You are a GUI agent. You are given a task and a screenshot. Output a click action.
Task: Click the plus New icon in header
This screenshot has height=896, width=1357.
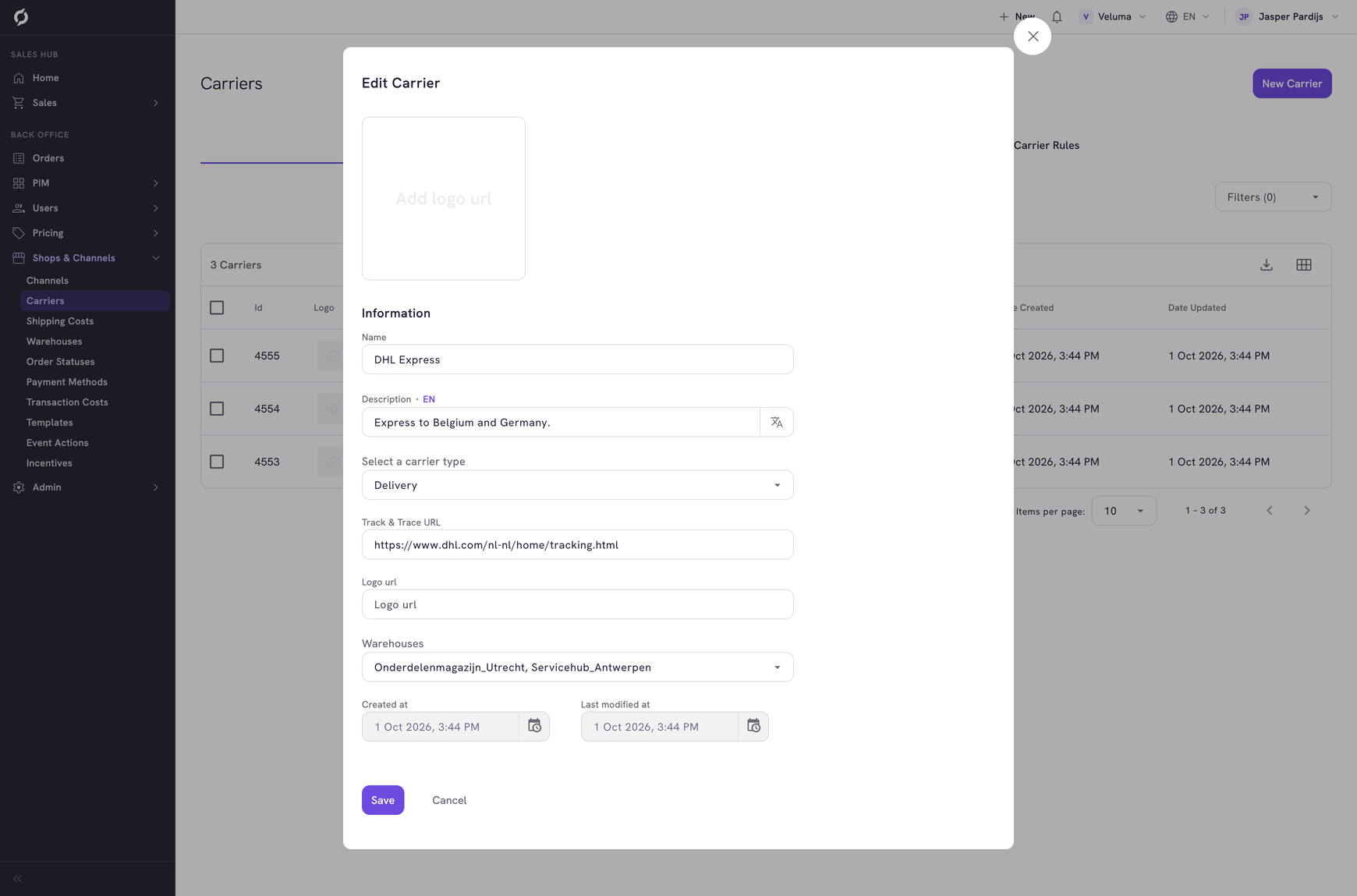pyautogui.click(x=1004, y=16)
